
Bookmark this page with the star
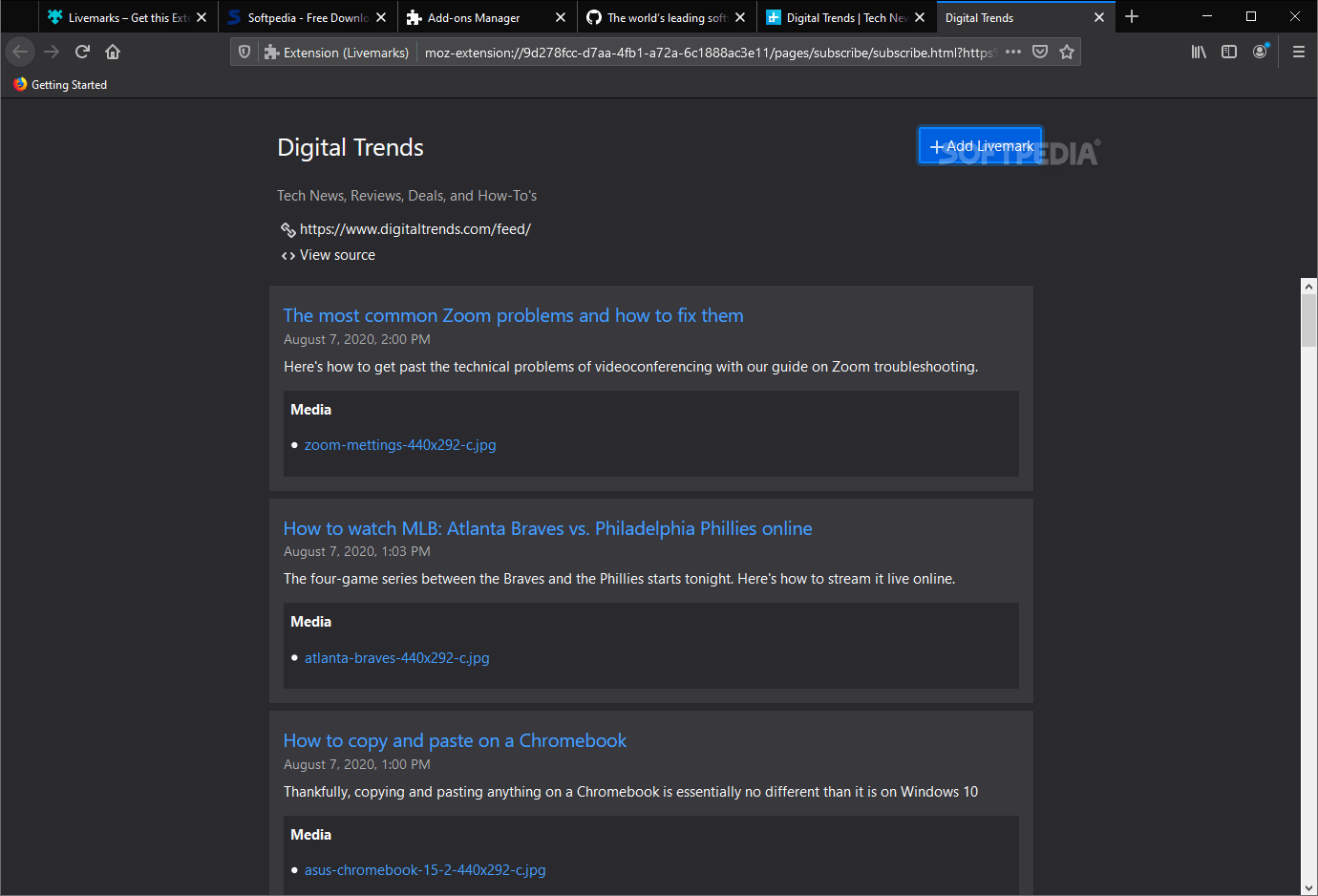coord(1067,52)
